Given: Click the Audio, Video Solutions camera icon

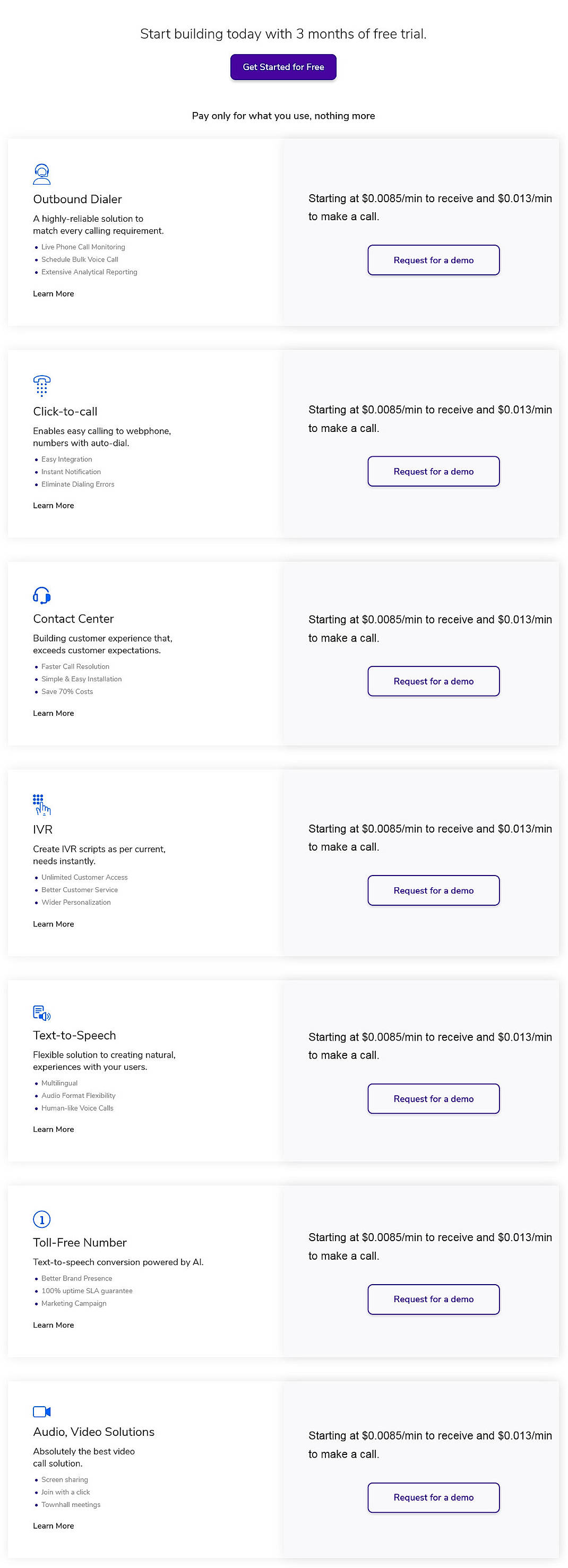Looking at the screenshot, I should tap(41, 1411).
